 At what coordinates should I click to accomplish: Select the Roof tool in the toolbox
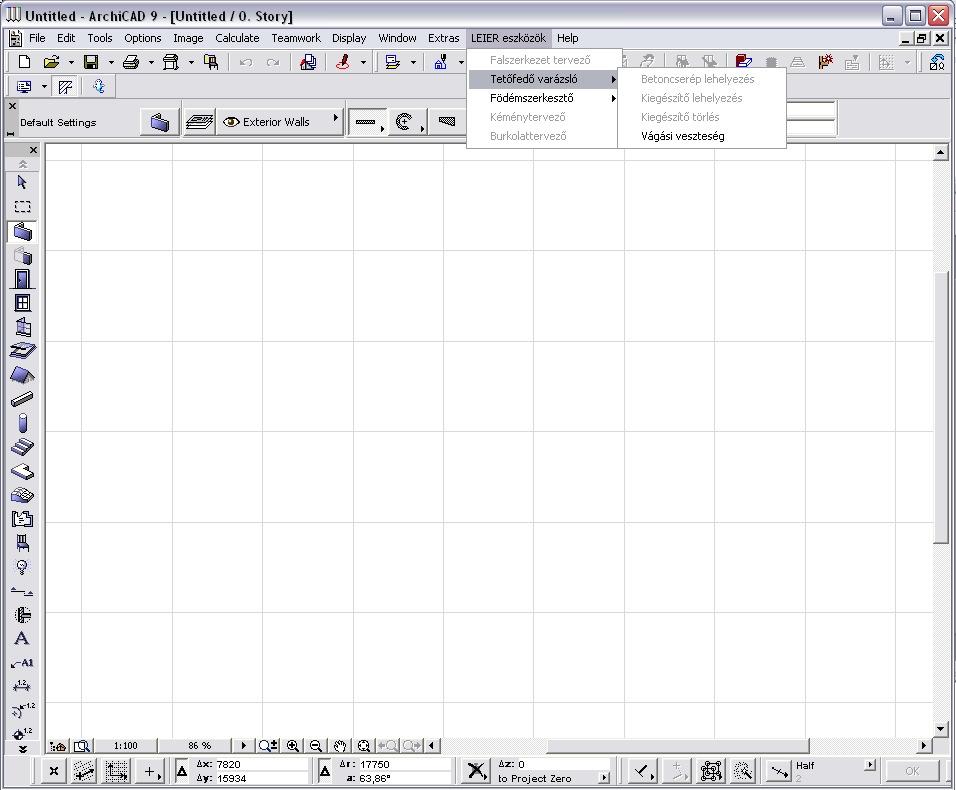(x=23, y=375)
